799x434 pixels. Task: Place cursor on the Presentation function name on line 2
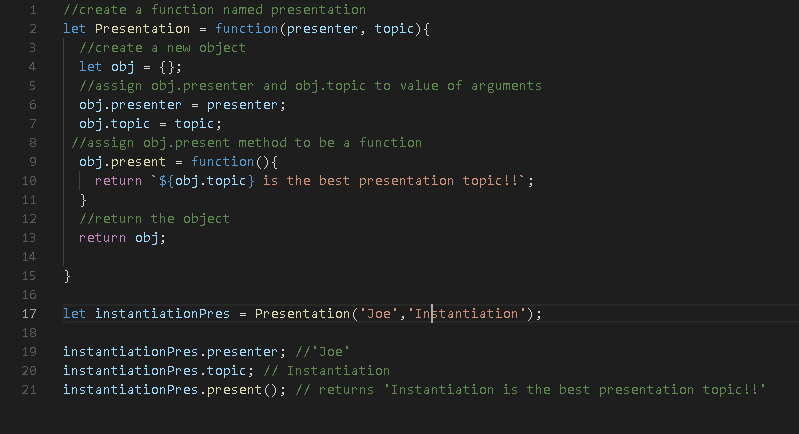coord(142,29)
